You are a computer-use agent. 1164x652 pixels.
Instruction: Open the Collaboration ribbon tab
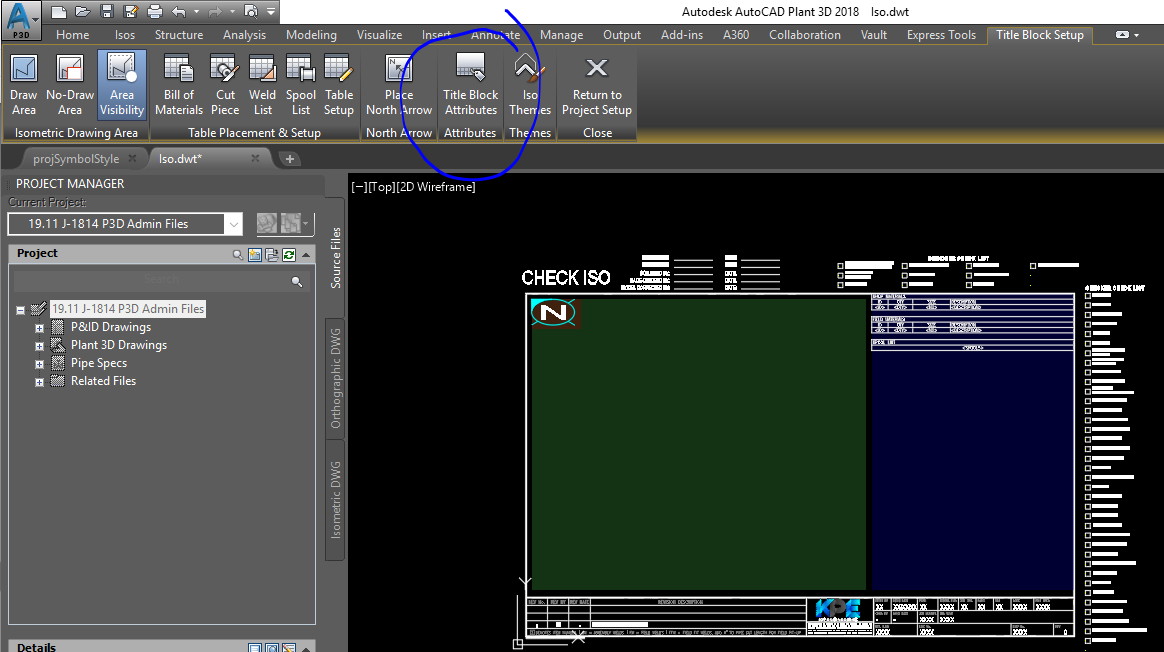click(x=805, y=35)
